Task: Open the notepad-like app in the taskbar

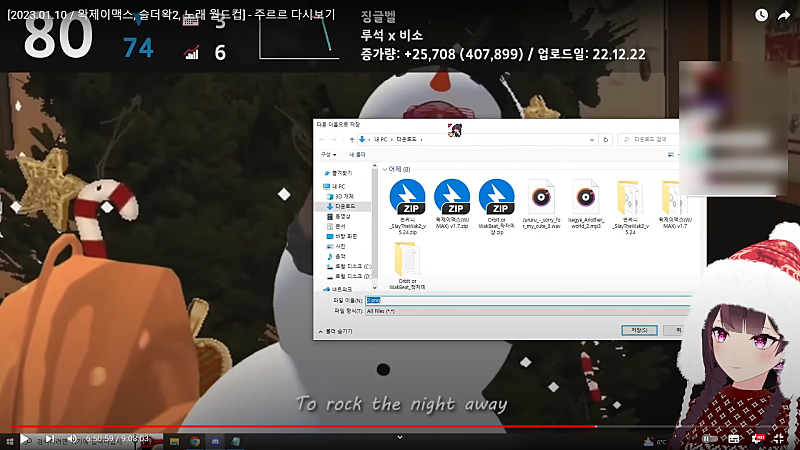Action: [x=235, y=441]
